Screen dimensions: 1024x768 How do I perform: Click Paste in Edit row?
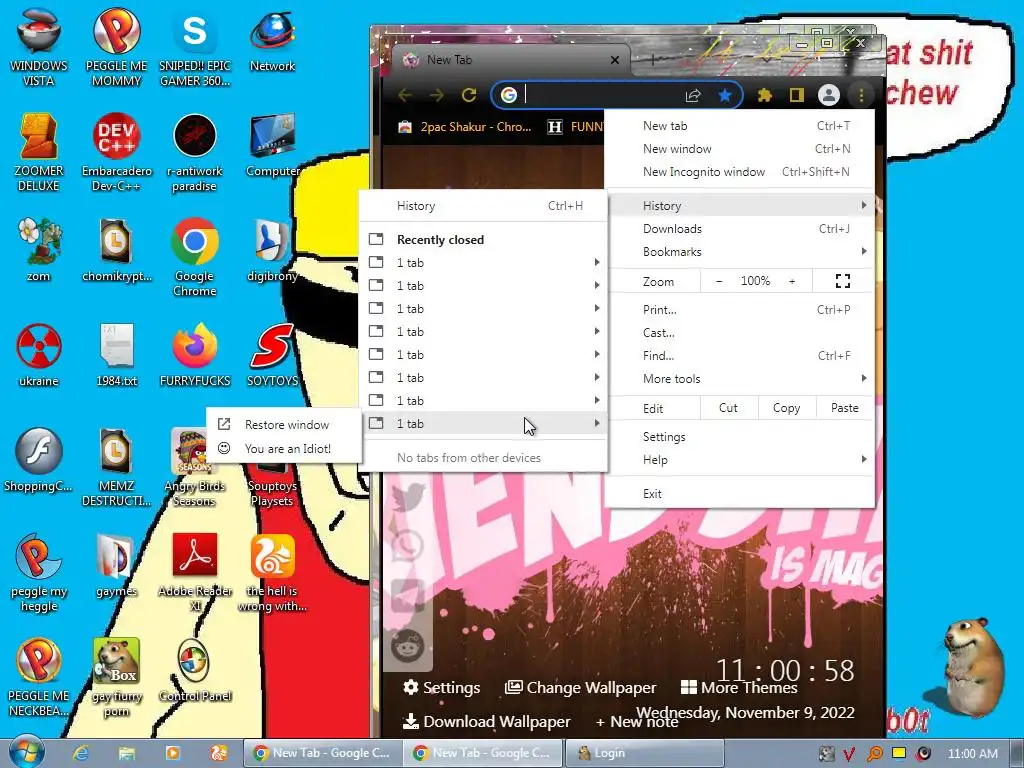pyautogui.click(x=844, y=408)
